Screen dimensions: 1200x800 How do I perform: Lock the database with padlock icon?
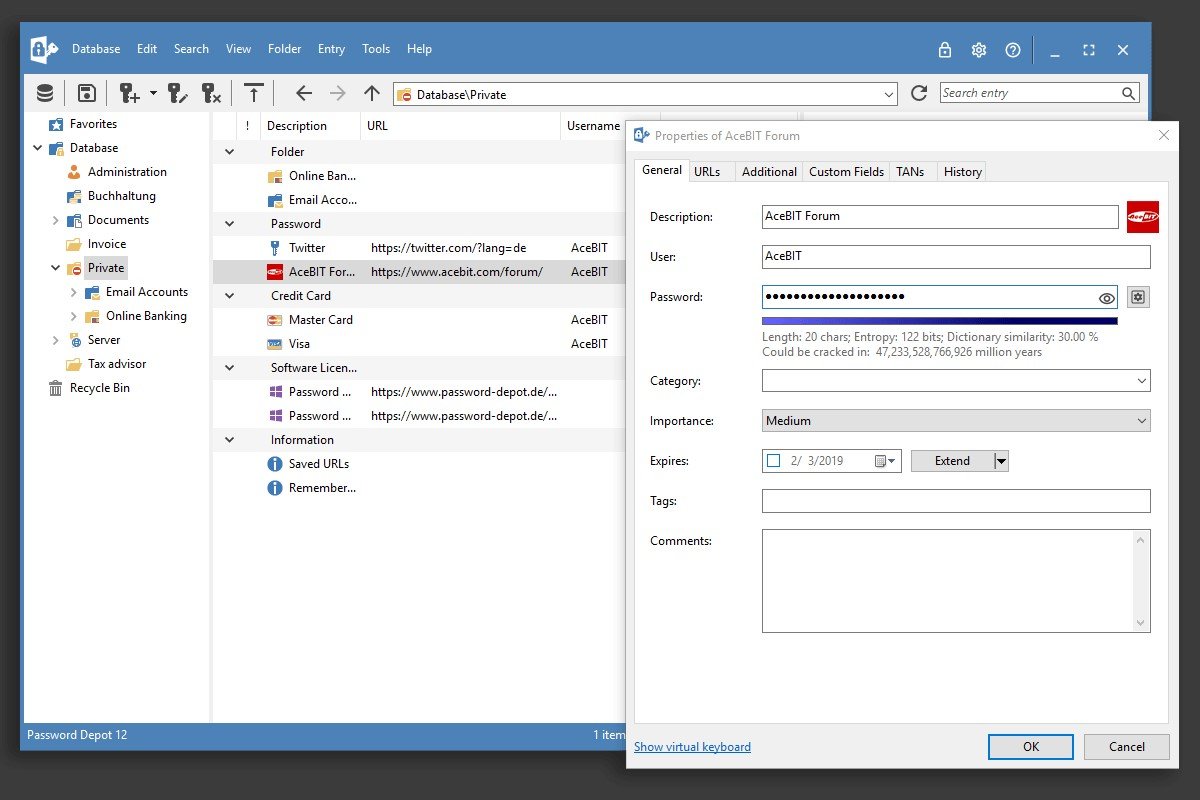[945, 49]
